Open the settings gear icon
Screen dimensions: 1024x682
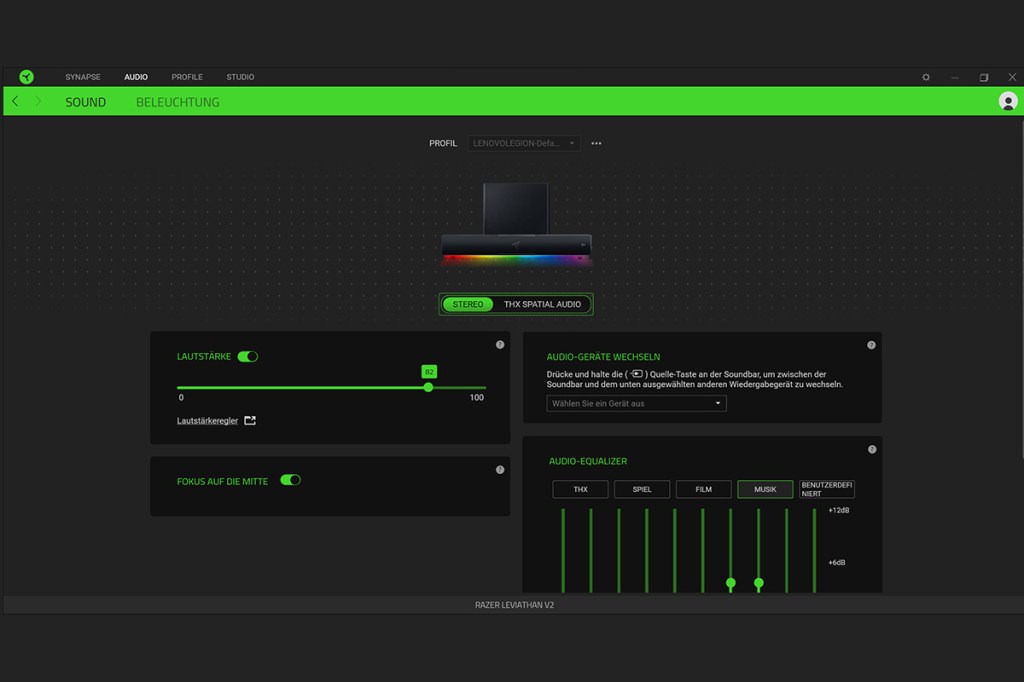coord(925,77)
